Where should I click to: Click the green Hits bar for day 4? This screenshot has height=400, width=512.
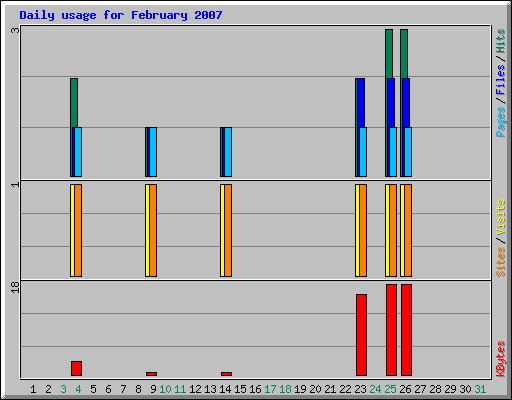[x=74, y=103]
